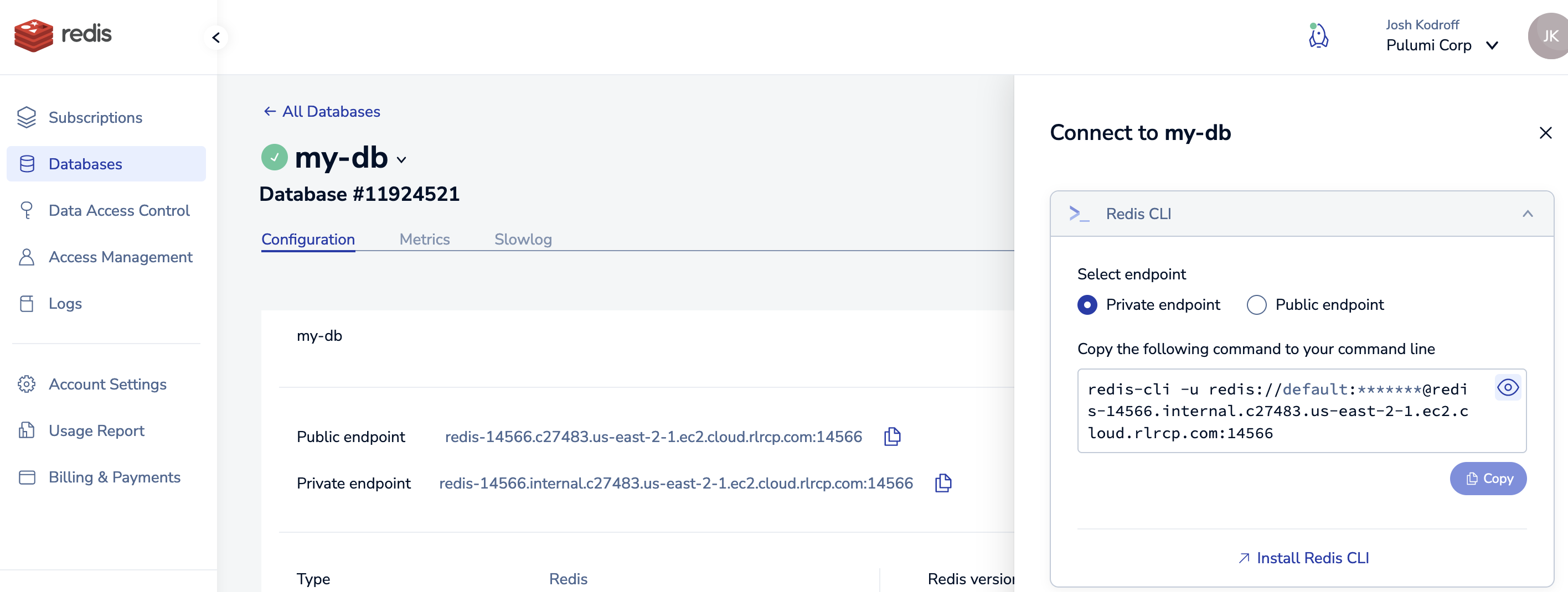Click the green active status checkmark
Screen dimensions: 1568x592
(275, 157)
